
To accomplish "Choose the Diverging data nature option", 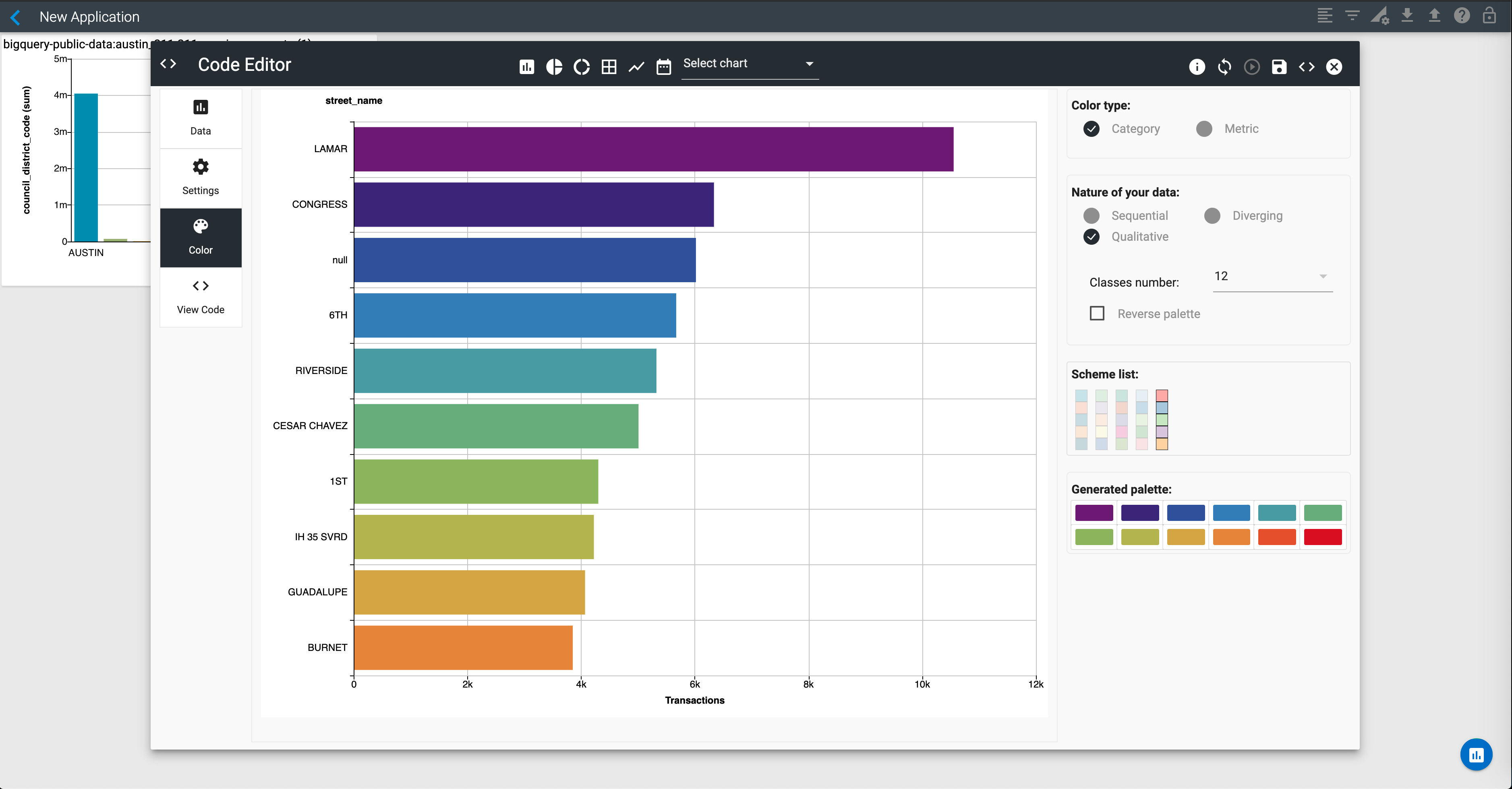I will pyautogui.click(x=1212, y=215).
